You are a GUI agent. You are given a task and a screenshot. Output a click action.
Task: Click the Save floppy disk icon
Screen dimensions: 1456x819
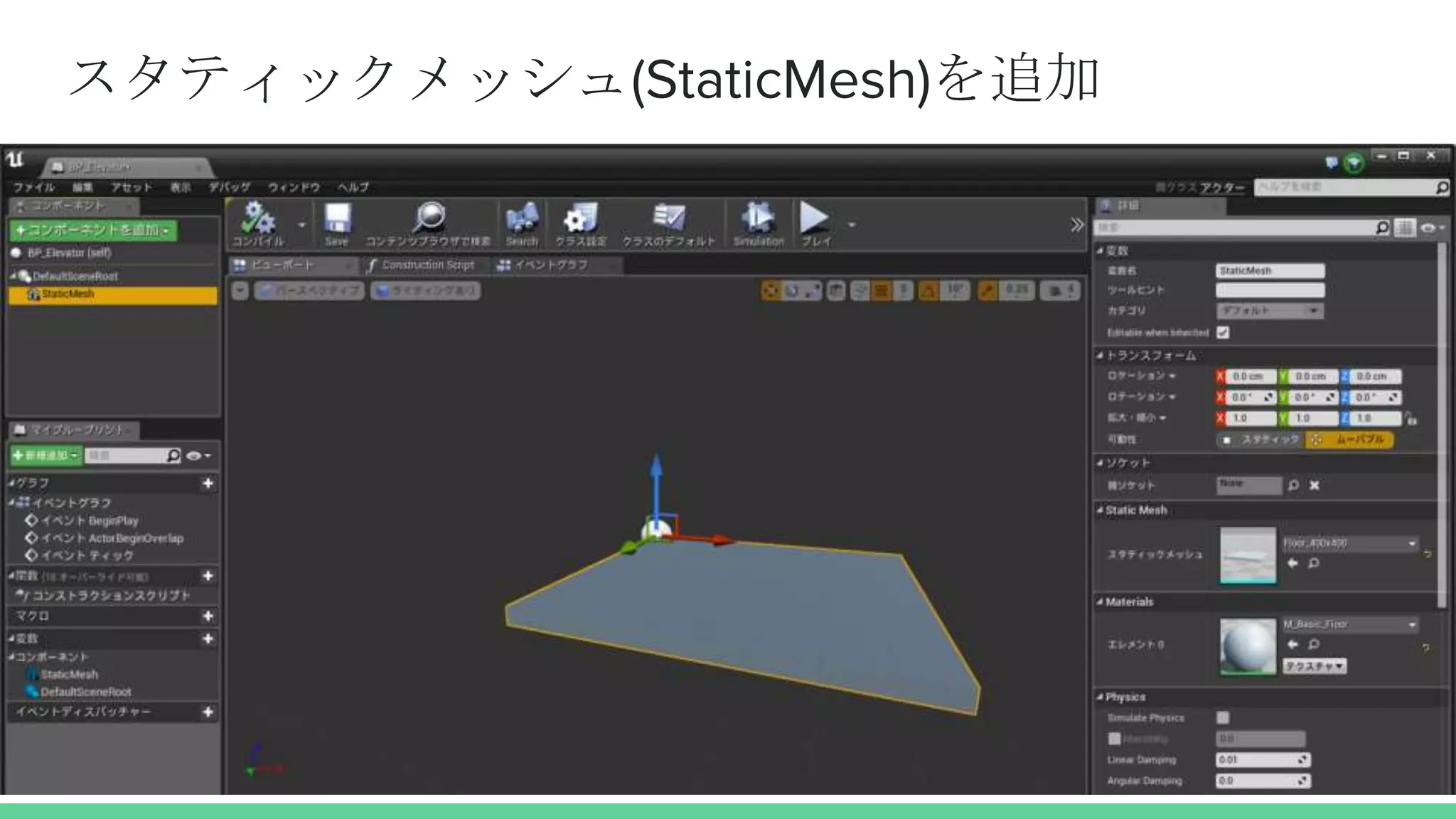tap(337, 218)
